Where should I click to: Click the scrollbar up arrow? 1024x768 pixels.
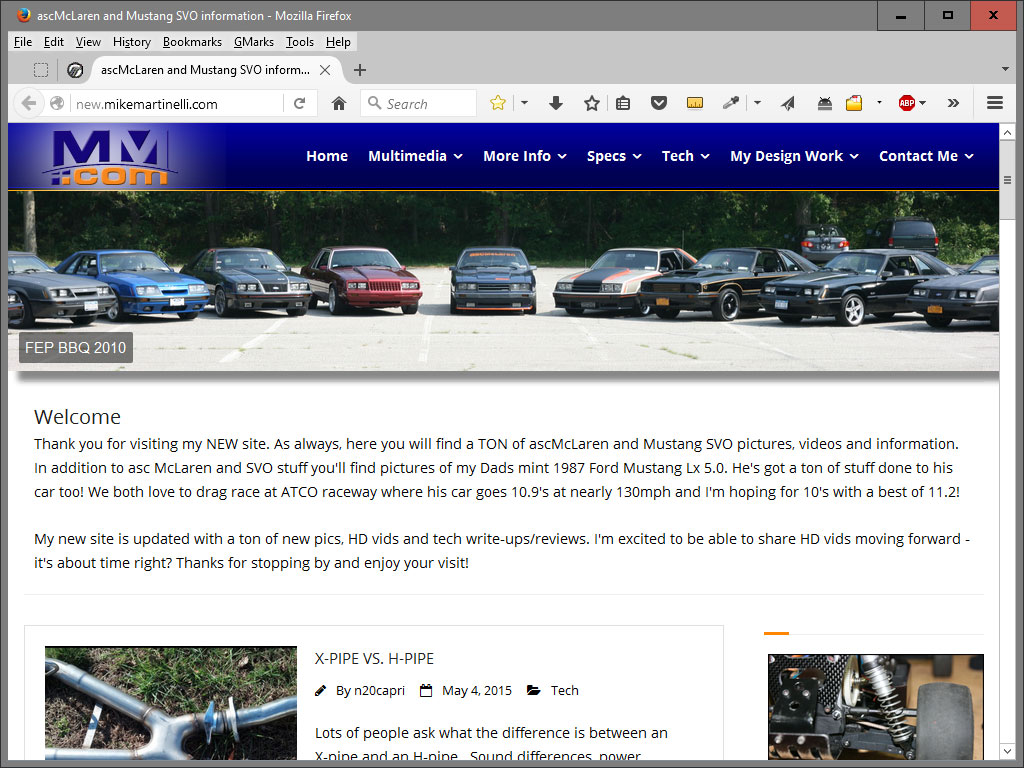click(1007, 133)
